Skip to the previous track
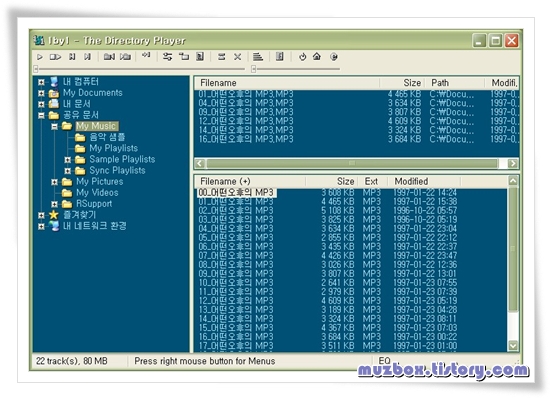The width and height of the screenshot is (550, 398). 72,57
